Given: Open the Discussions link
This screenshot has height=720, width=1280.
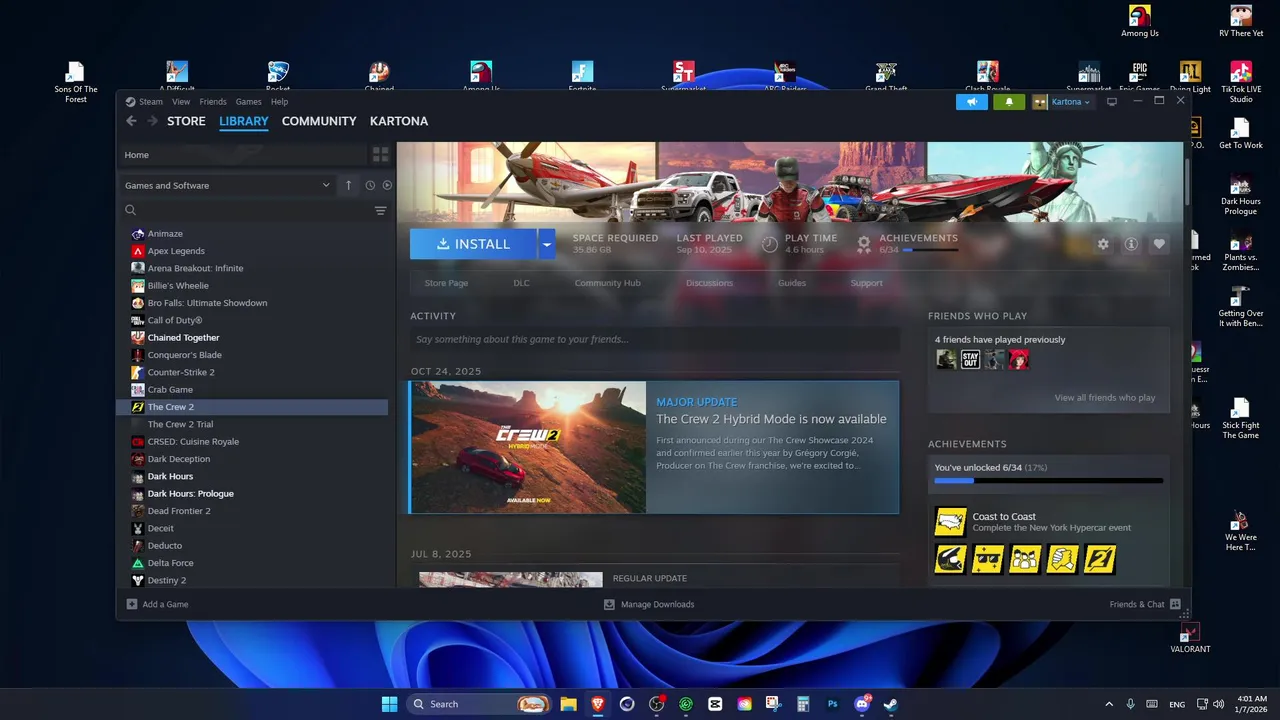Looking at the screenshot, I should (x=709, y=283).
